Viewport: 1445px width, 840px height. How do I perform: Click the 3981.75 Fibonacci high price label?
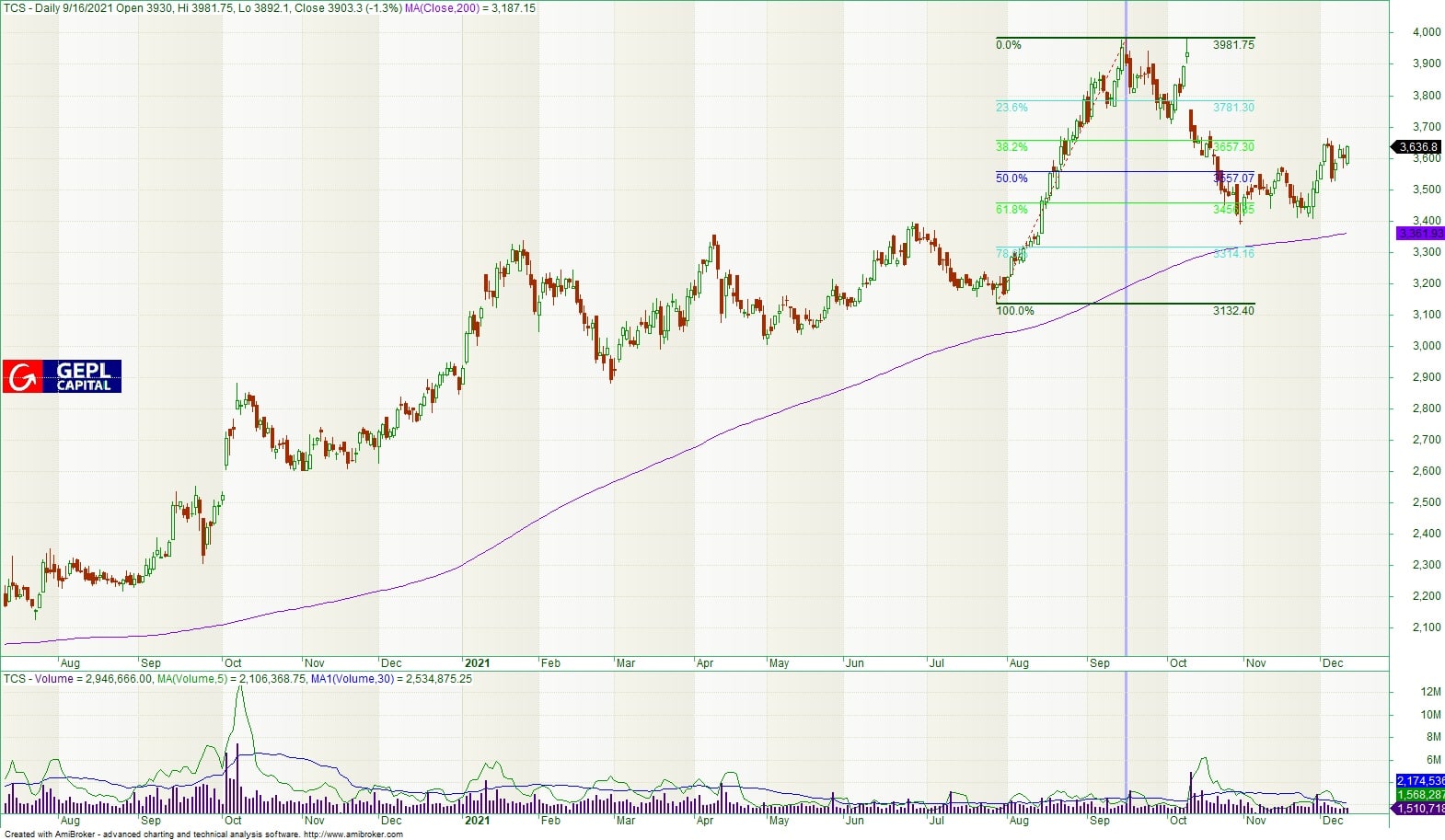point(1233,45)
